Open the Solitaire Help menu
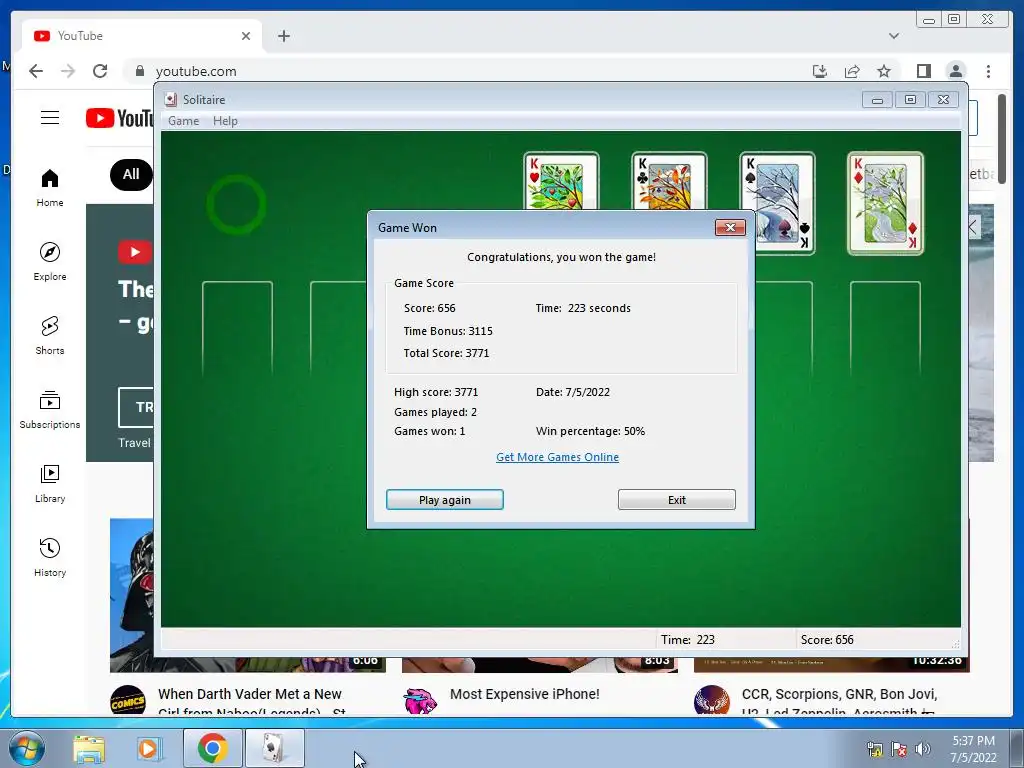 pos(225,121)
